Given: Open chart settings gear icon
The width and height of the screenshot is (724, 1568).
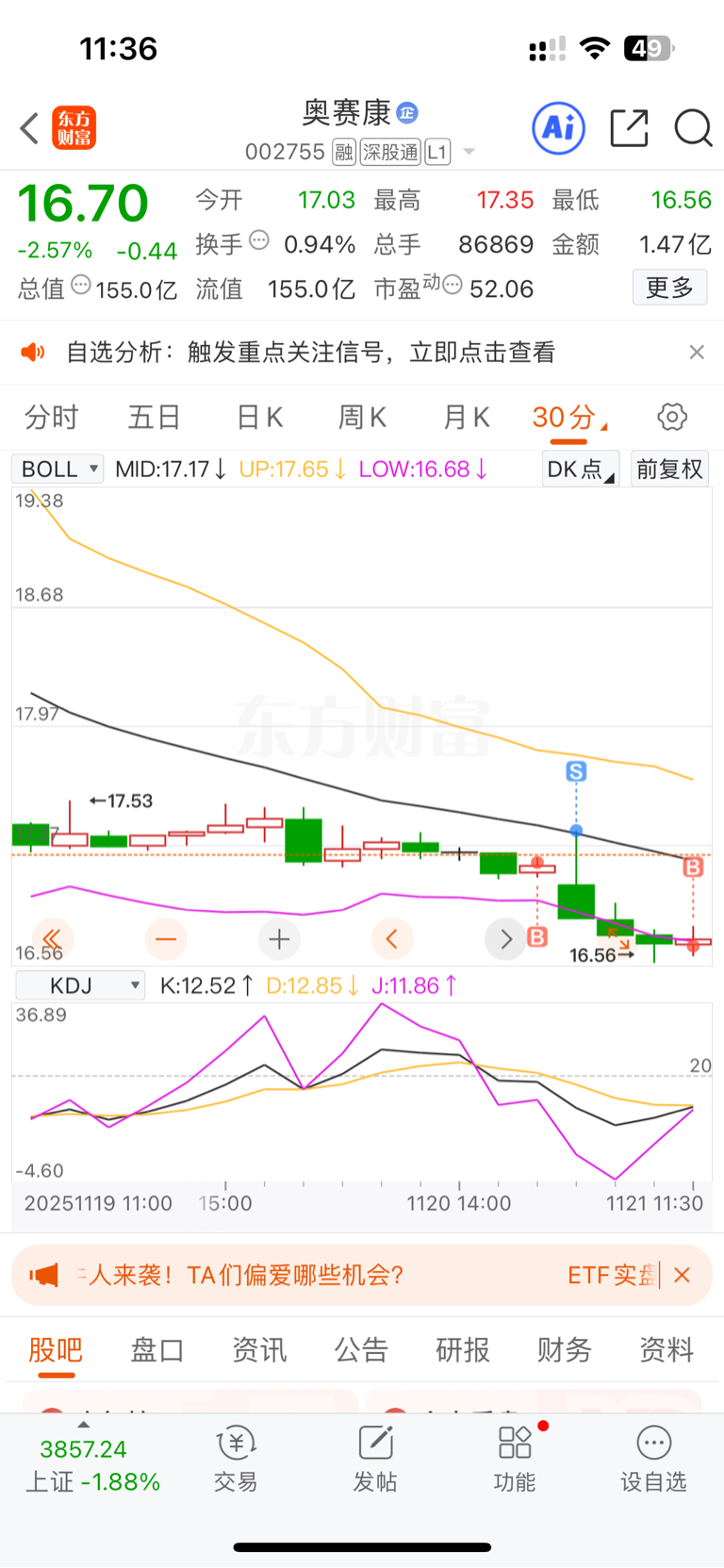Looking at the screenshot, I should [x=672, y=417].
